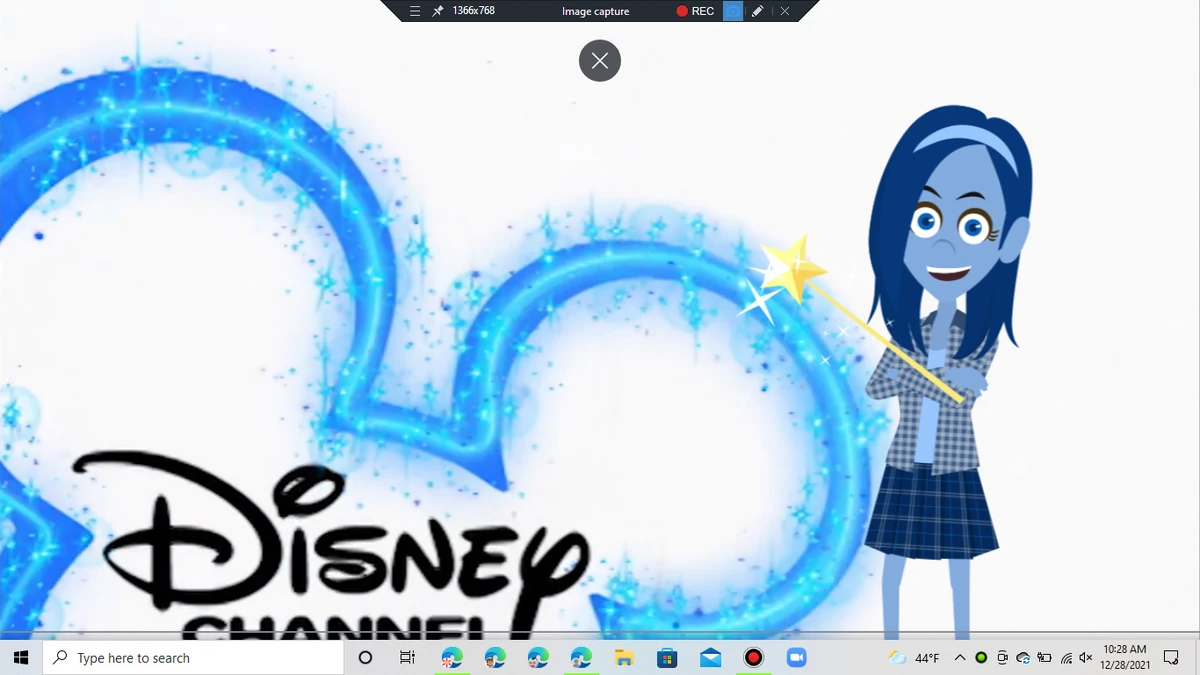Screen dimensions: 1200x675
Task: Open the Mail app
Action: click(709, 657)
